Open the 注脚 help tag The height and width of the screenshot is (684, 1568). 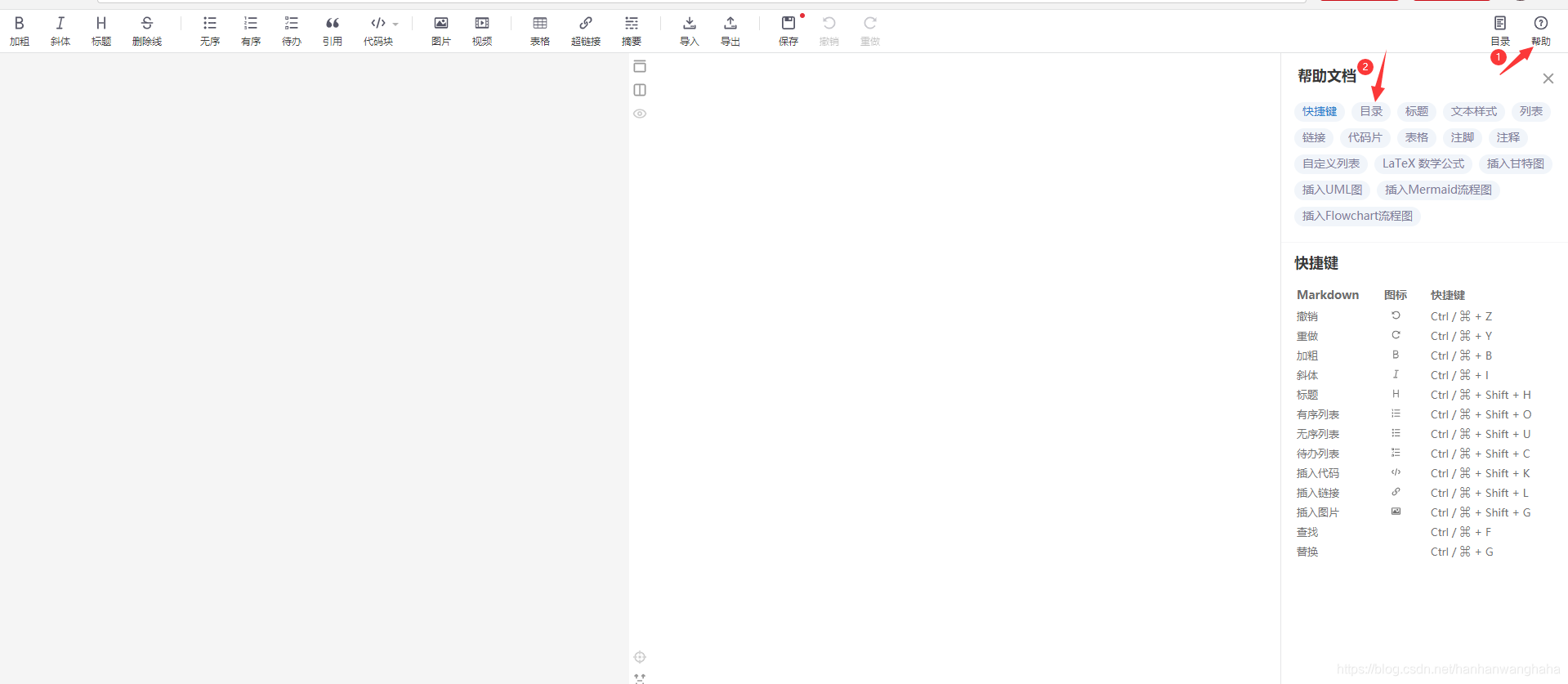tap(1463, 137)
